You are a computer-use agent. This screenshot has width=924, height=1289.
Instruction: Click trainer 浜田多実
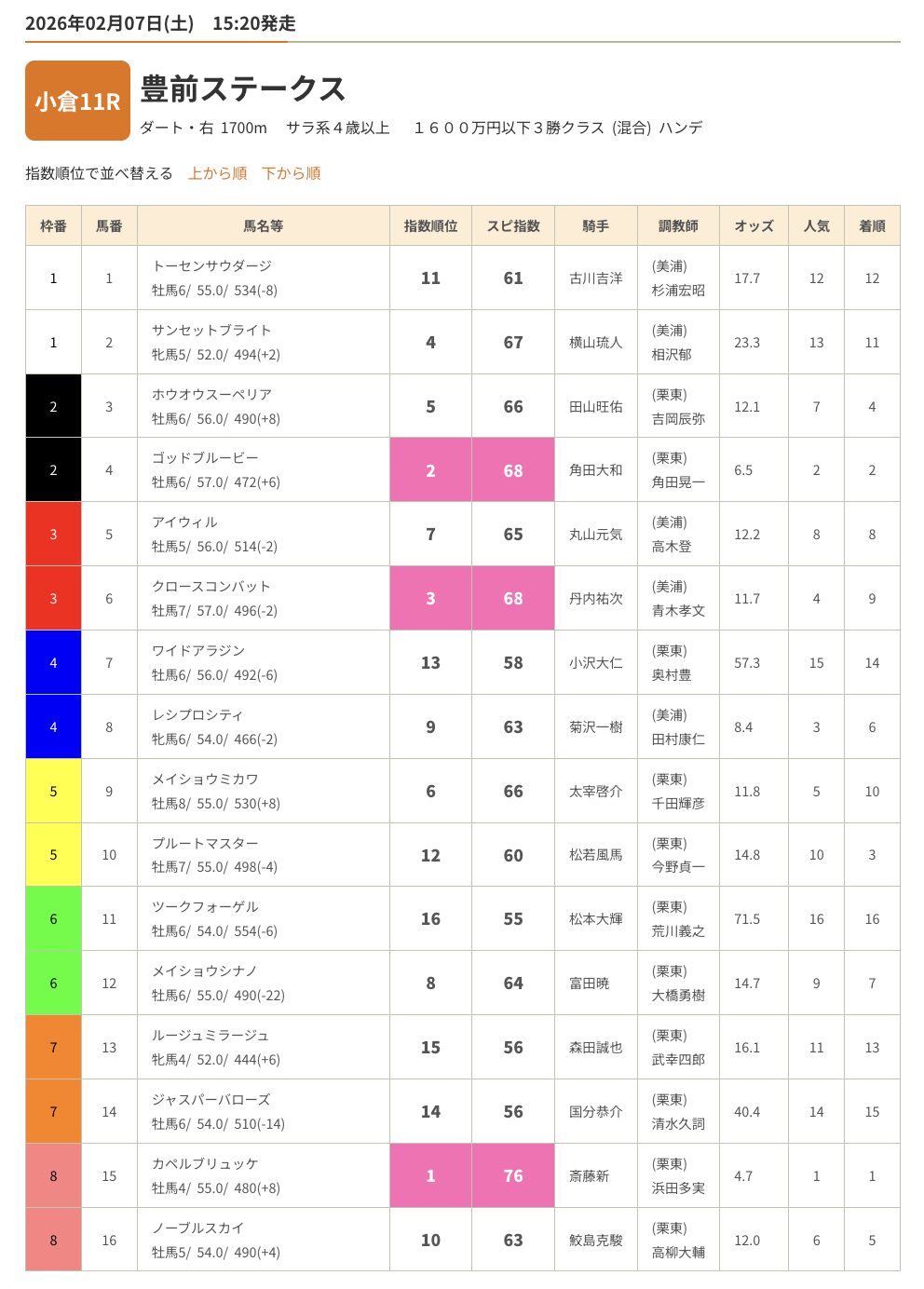click(678, 1188)
